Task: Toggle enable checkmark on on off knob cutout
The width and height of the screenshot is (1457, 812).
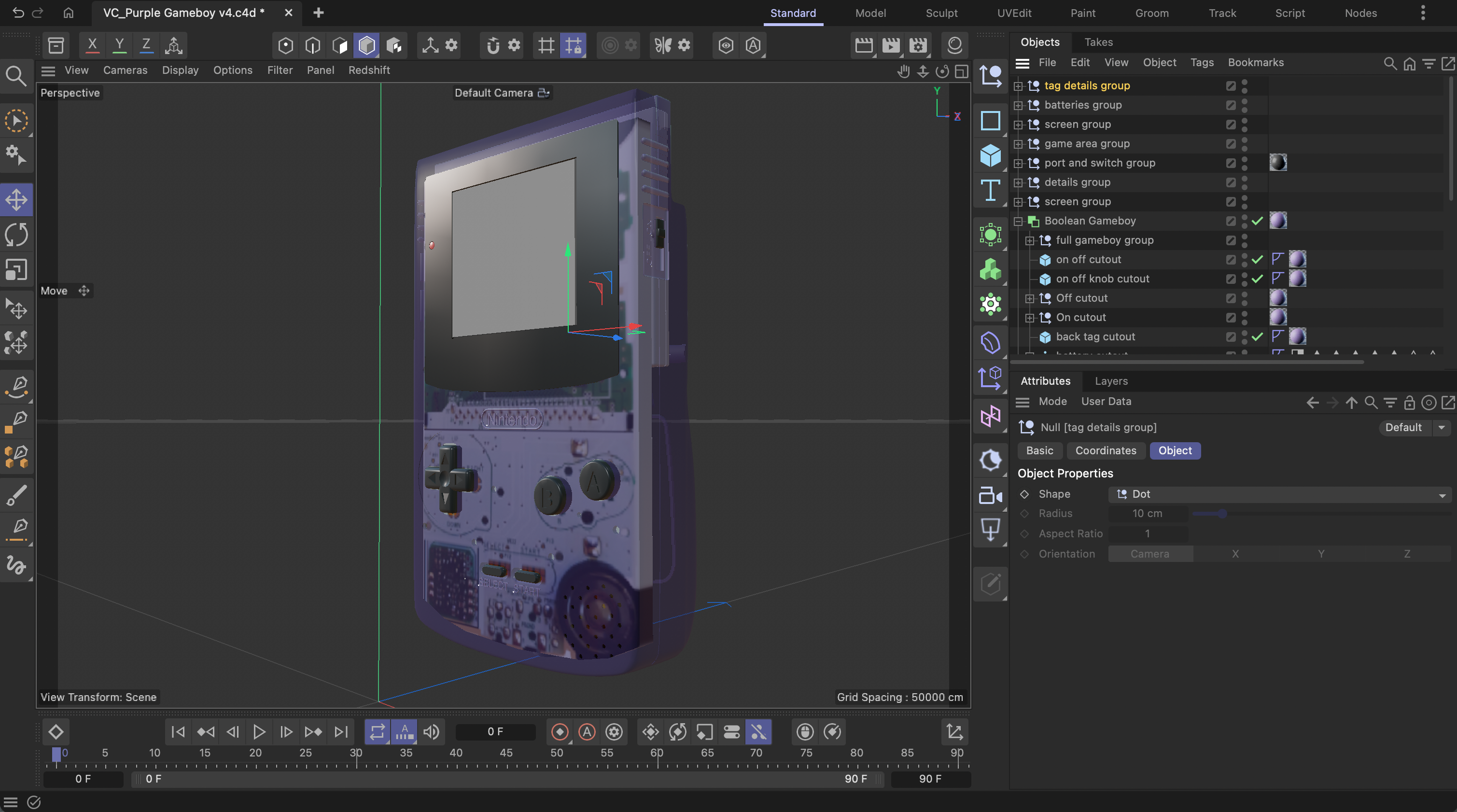Action: [1257, 279]
